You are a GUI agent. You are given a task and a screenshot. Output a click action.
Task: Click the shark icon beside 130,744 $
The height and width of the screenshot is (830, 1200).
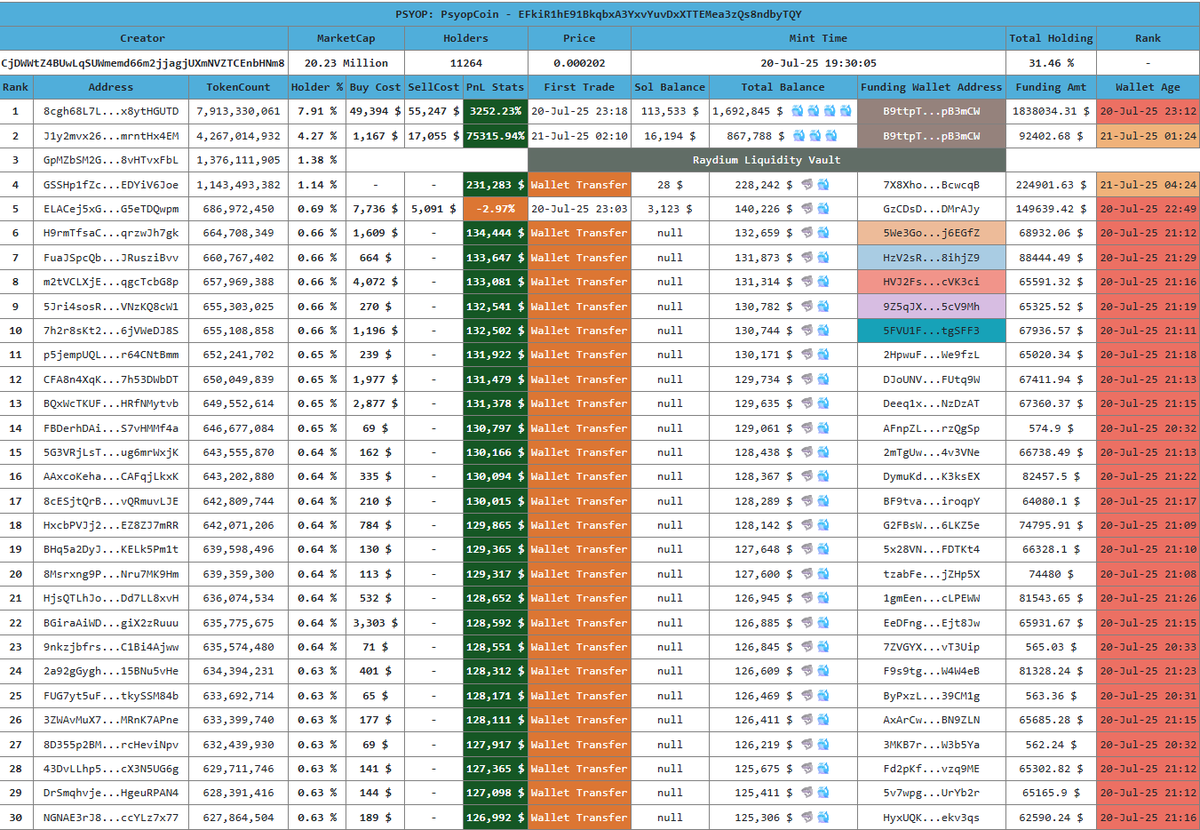click(x=805, y=331)
